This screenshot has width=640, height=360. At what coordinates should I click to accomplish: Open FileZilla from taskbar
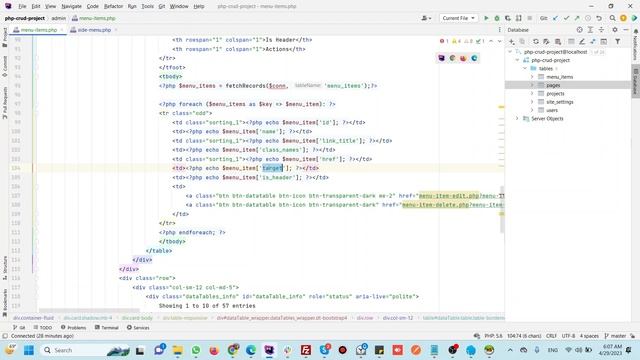[306, 350]
